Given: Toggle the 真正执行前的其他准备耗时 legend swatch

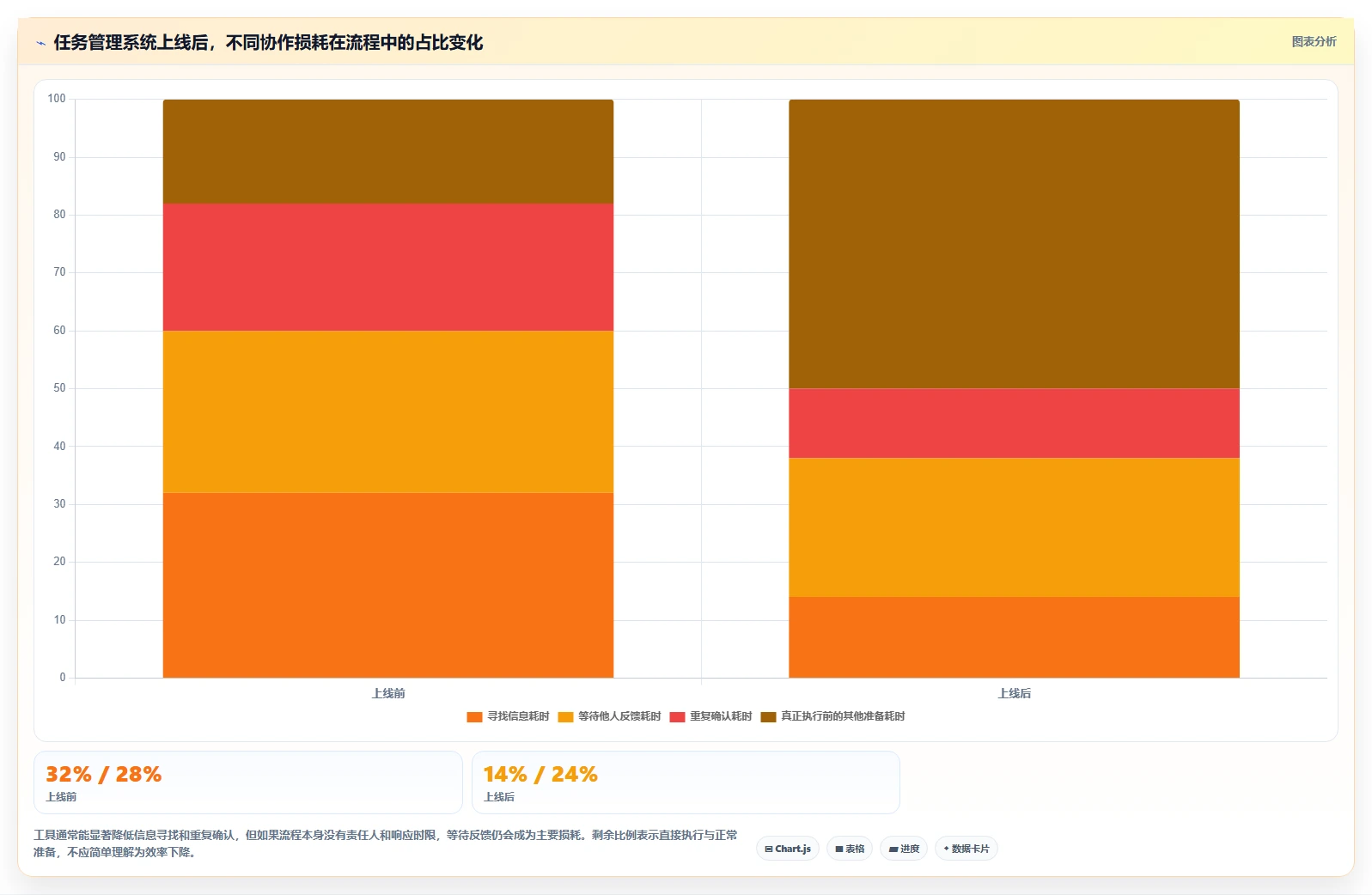Looking at the screenshot, I should pyautogui.click(x=768, y=716).
